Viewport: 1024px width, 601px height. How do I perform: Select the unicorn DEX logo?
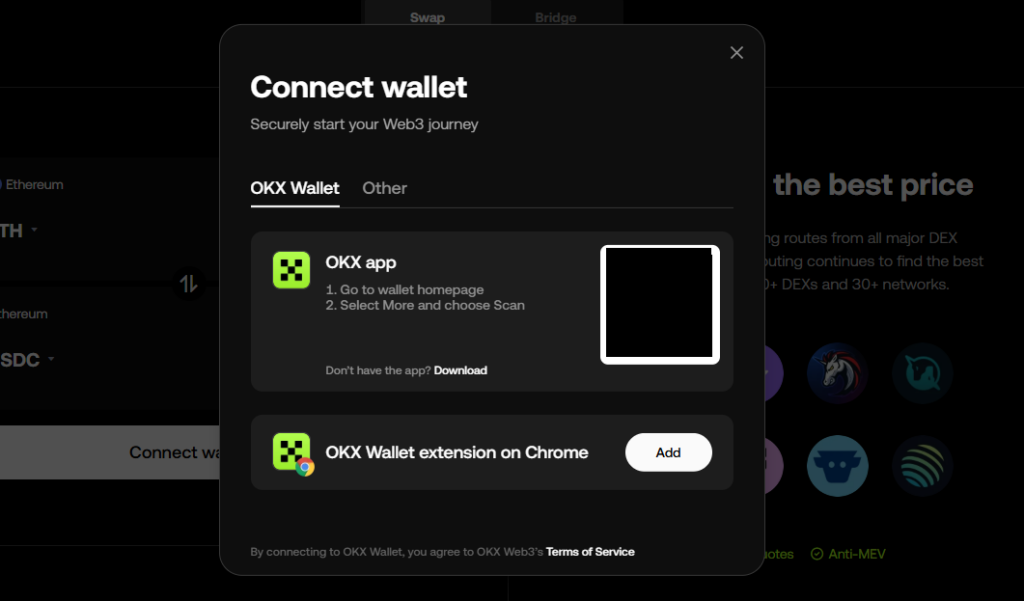click(837, 373)
